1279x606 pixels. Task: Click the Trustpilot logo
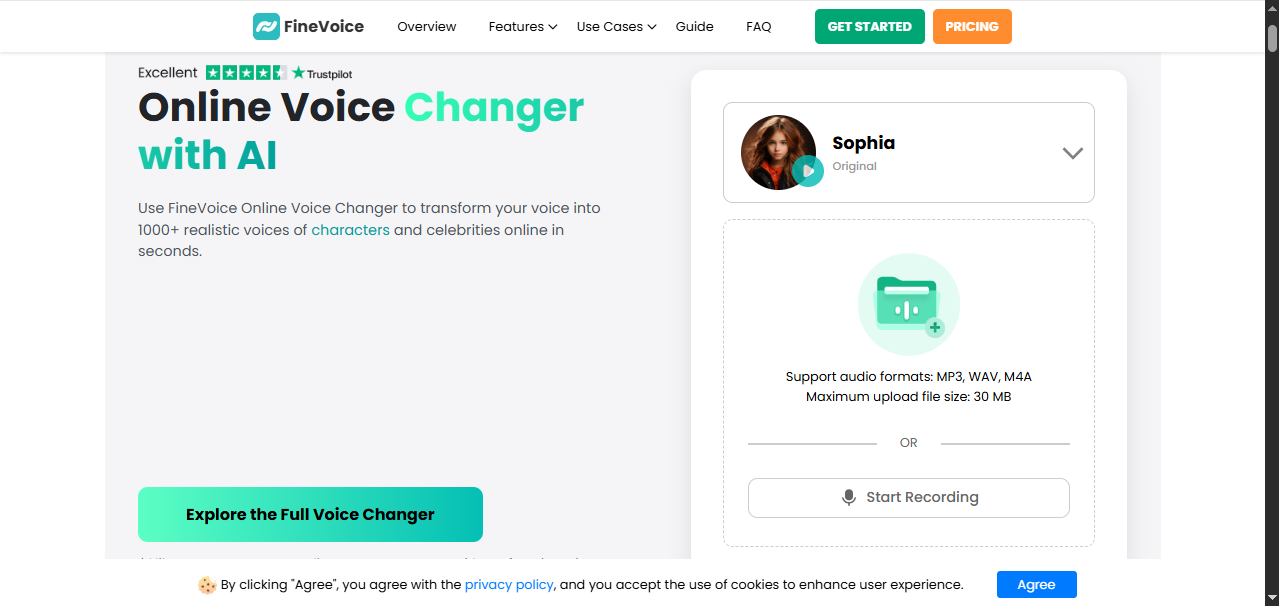pos(322,74)
